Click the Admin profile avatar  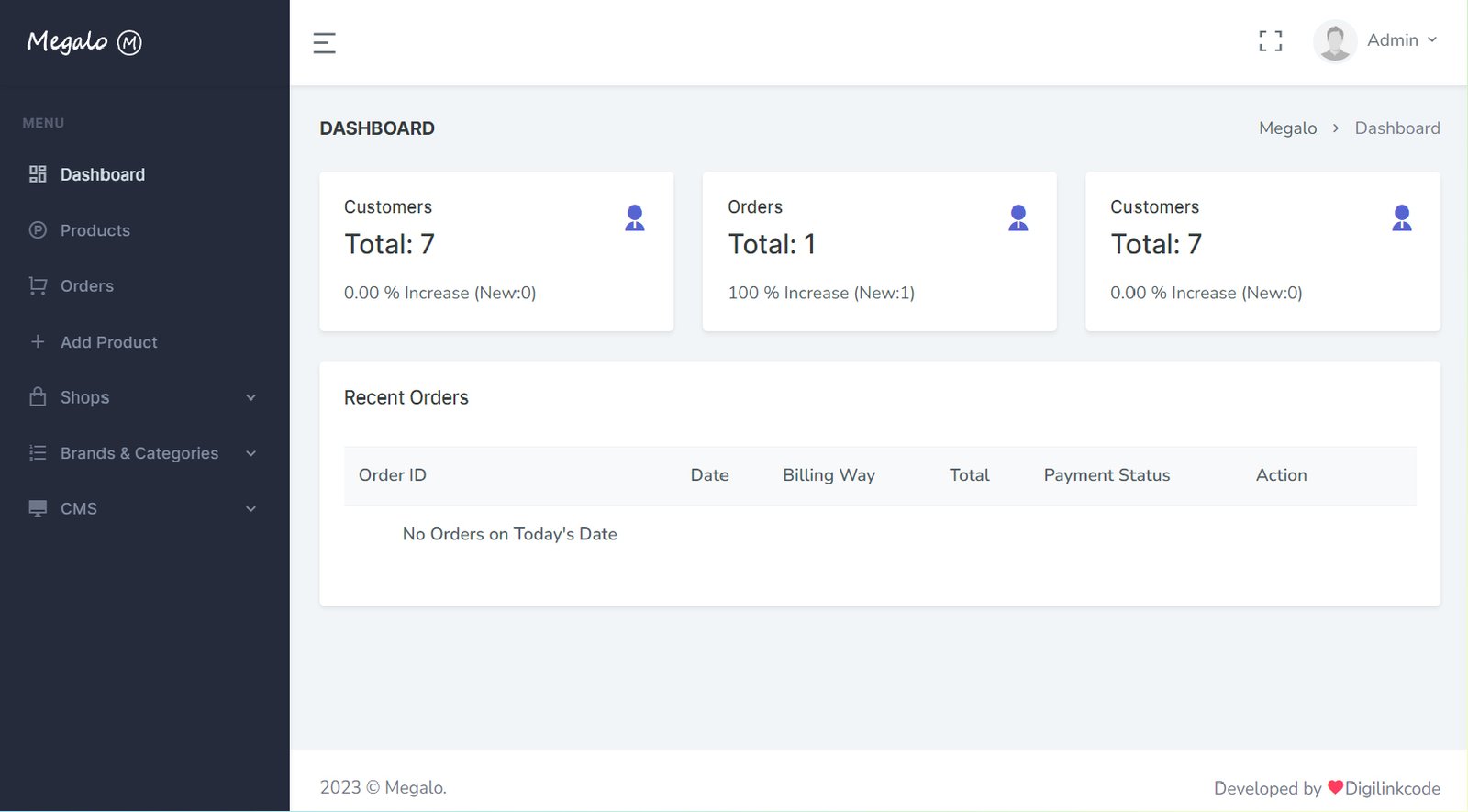click(1334, 41)
